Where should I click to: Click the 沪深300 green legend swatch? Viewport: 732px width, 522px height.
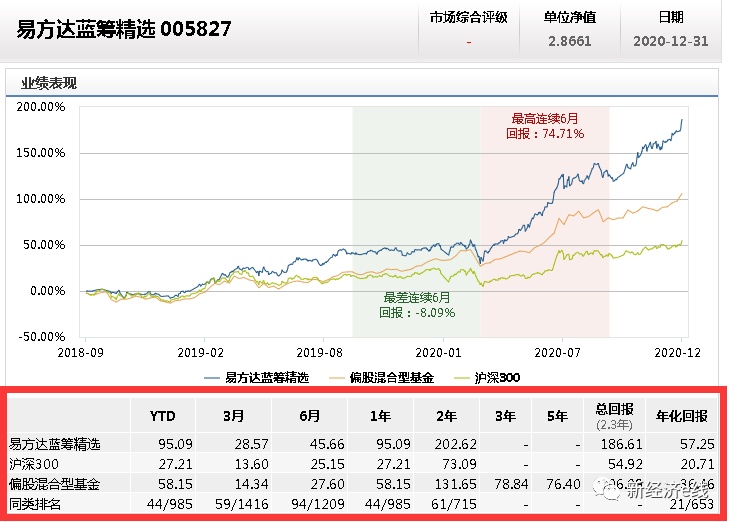point(461,378)
